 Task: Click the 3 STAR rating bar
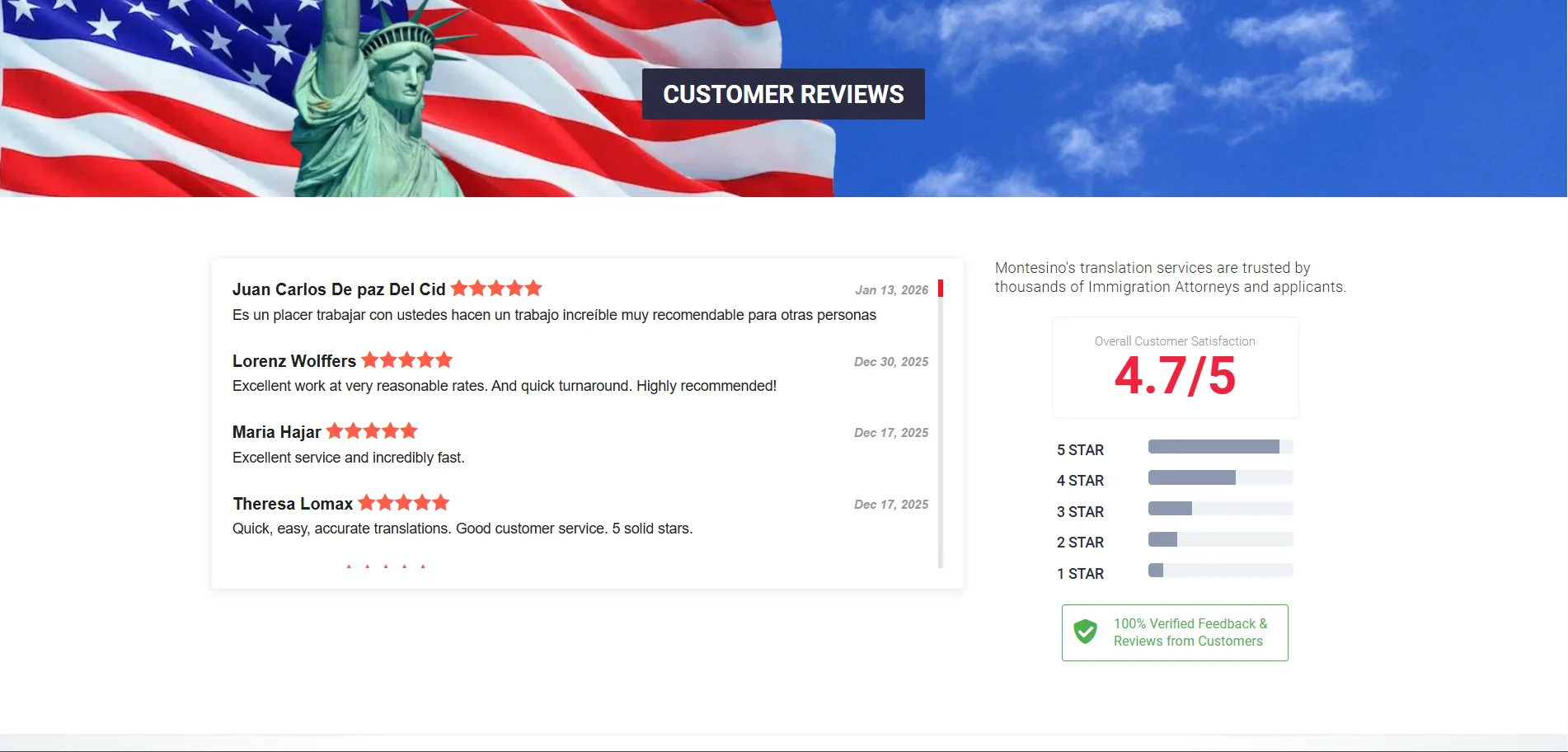1221,509
